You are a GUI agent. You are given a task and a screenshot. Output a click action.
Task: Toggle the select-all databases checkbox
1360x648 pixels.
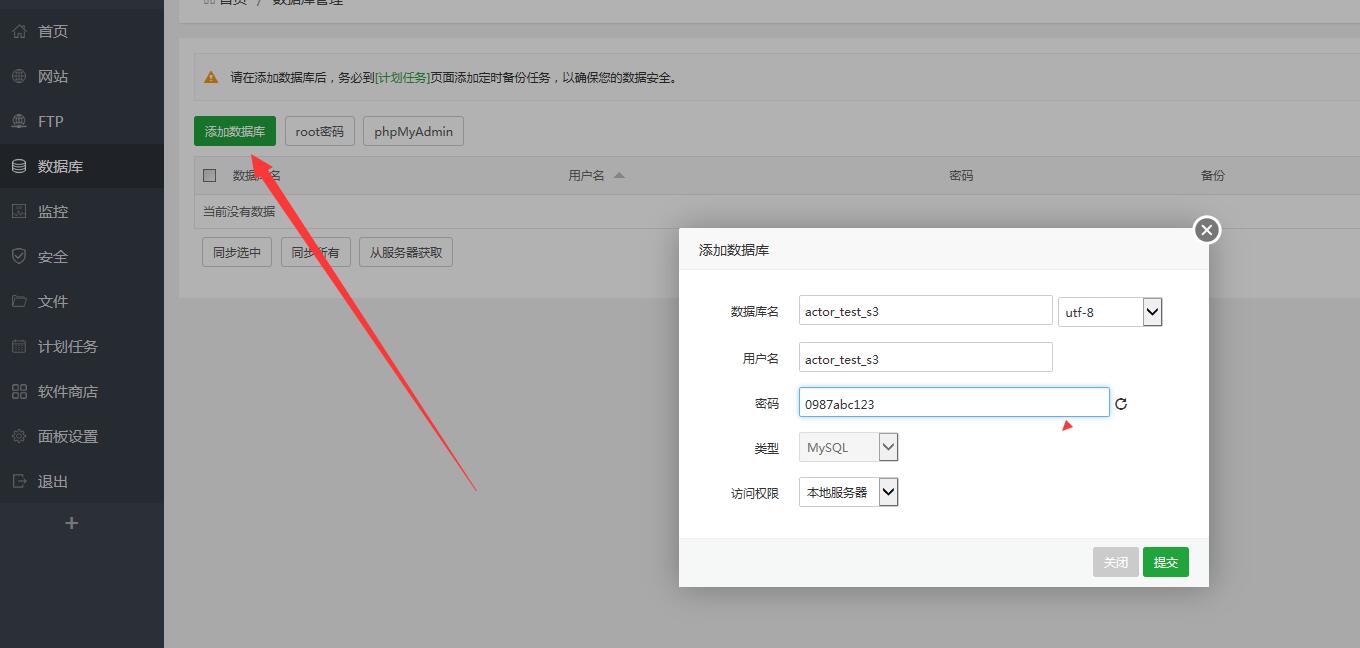tap(210, 175)
